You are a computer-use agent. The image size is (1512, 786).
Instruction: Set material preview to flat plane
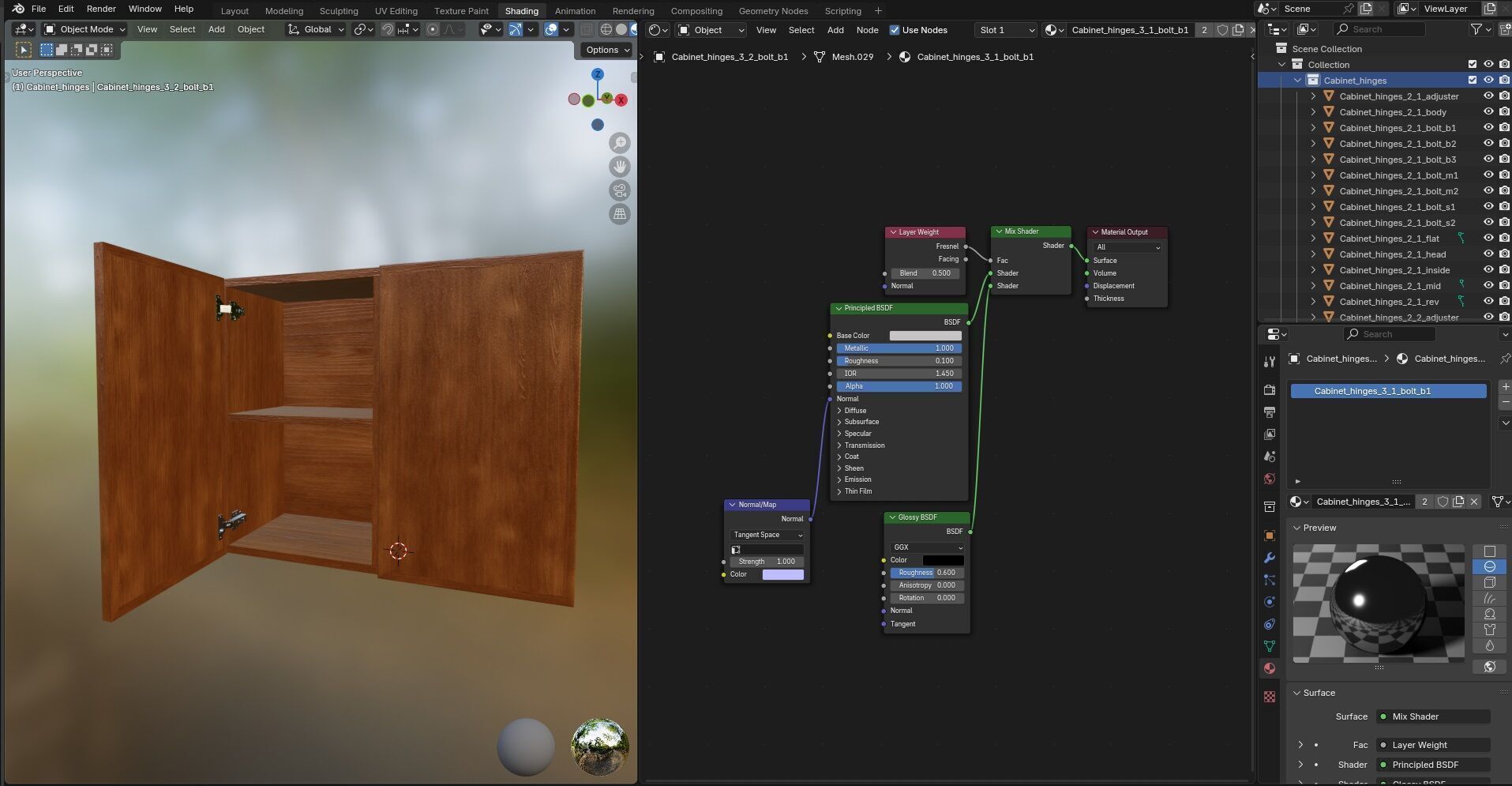(x=1489, y=551)
